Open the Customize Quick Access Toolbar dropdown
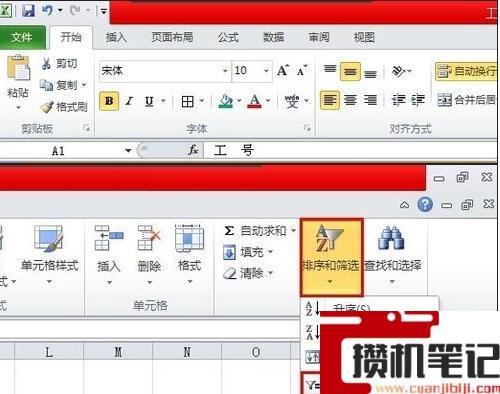Viewport: 500px width, 394px height. (104, 12)
